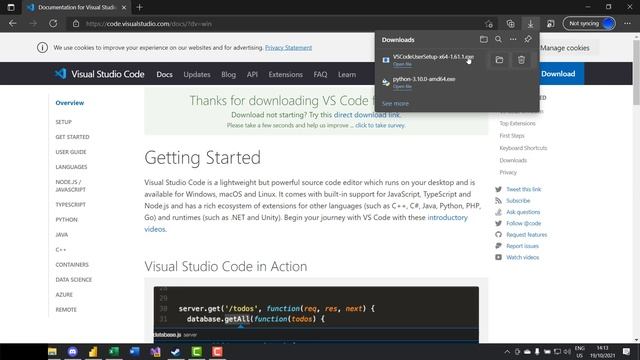
Task: Expand the REMOTE sidebar section
Action: 66,310
